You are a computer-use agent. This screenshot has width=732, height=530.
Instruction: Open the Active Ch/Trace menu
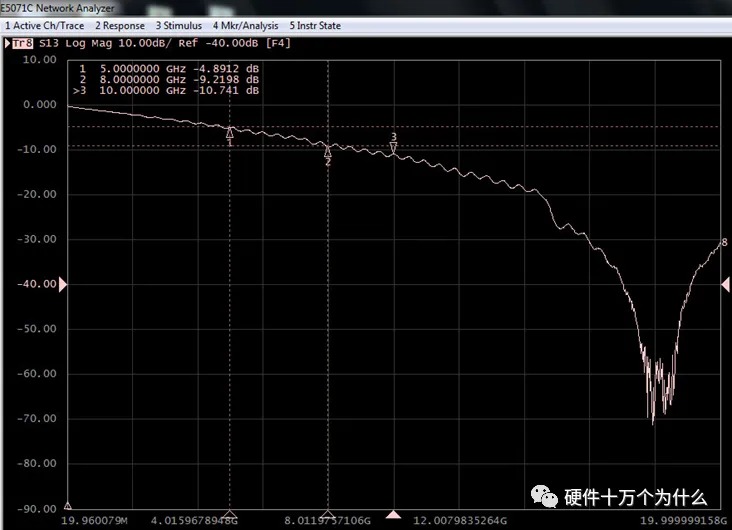tap(45, 25)
